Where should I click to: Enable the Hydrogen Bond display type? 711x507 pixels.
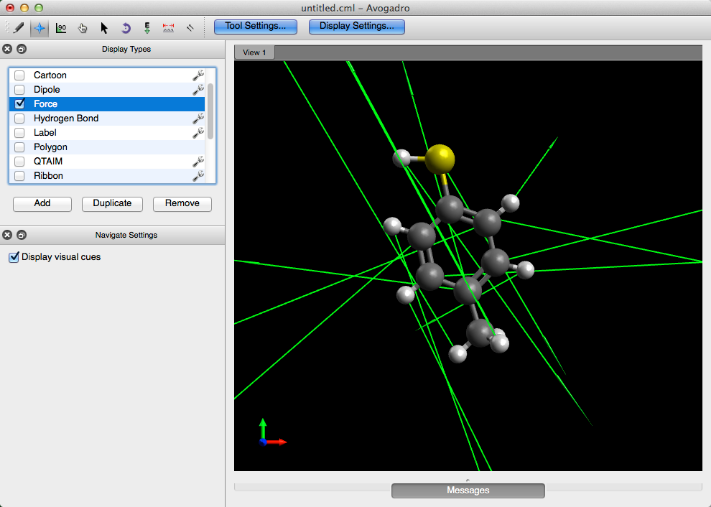tap(19, 118)
